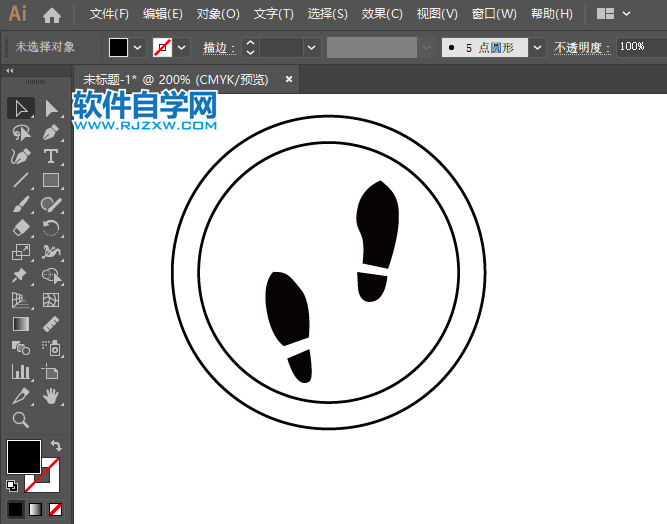Click the 不透明度 opacity panel link
The width and height of the screenshot is (667, 524).
pos(581,48)
